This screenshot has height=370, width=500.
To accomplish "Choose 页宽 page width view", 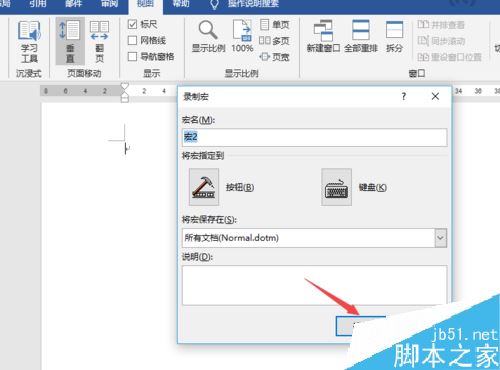I will click(x=274, y=57).
